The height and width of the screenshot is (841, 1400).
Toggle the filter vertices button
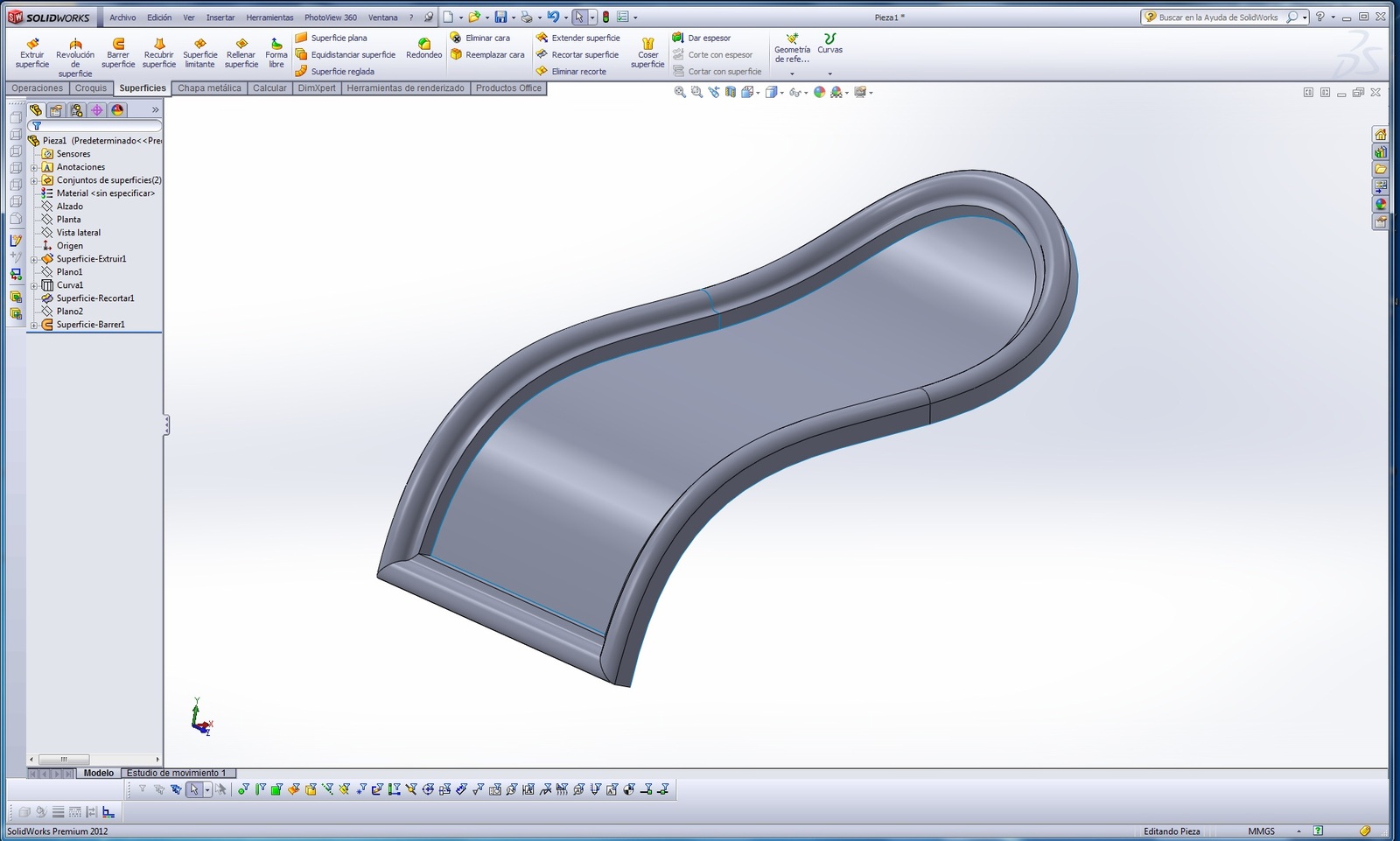pos(243,789)
